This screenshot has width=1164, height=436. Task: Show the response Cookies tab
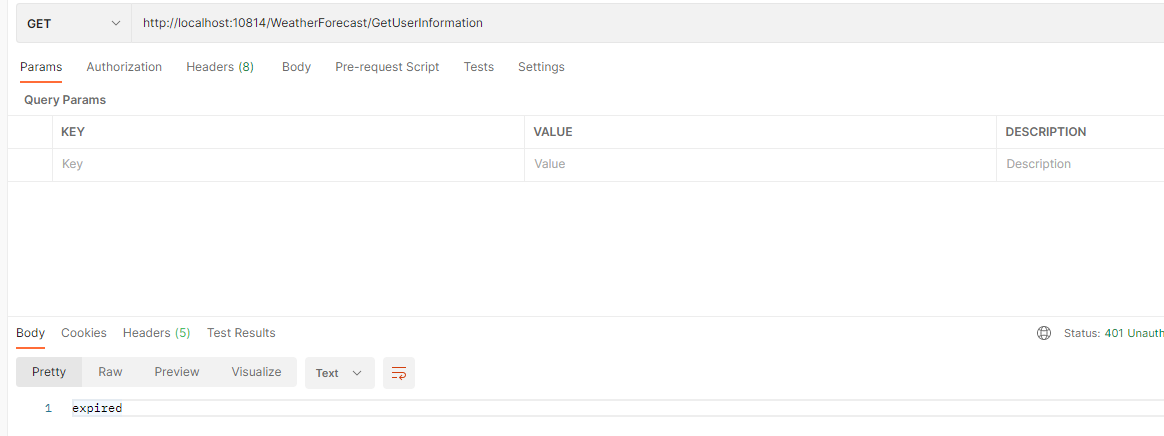coord(84,333)
